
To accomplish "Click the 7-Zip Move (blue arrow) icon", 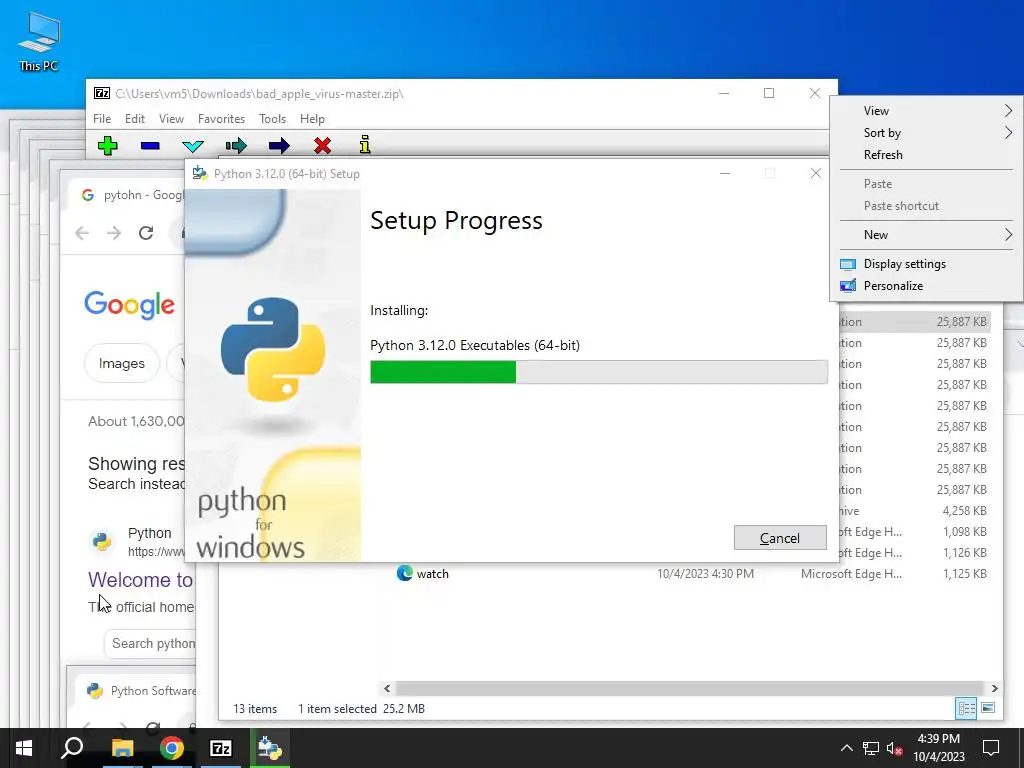I will pyautogui.click(x=279, y=145).
